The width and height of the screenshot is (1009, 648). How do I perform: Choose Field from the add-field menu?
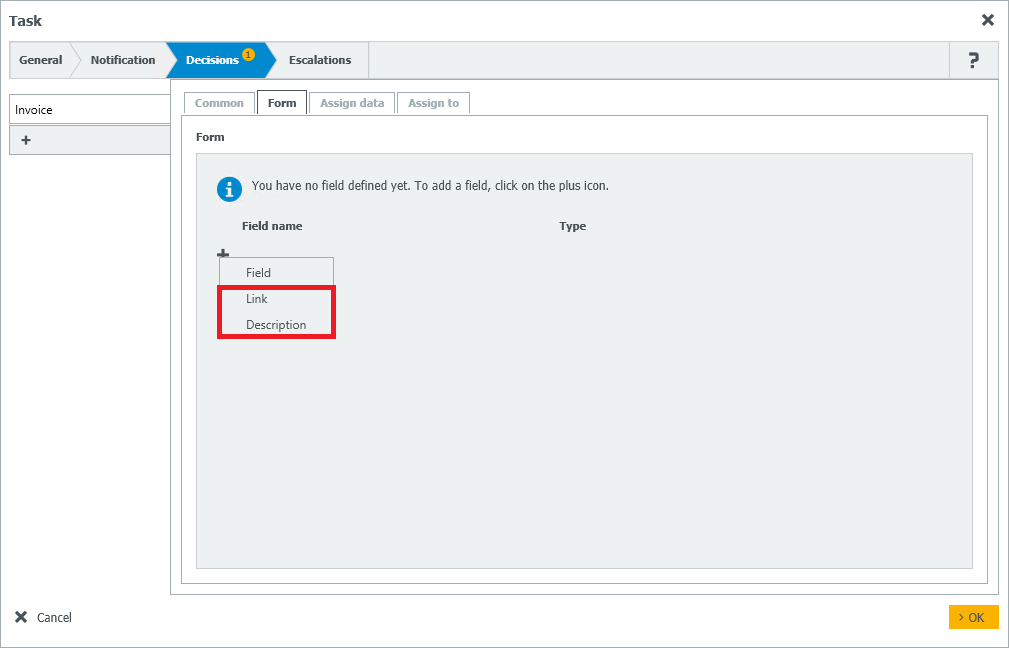[x=276, y=271]
